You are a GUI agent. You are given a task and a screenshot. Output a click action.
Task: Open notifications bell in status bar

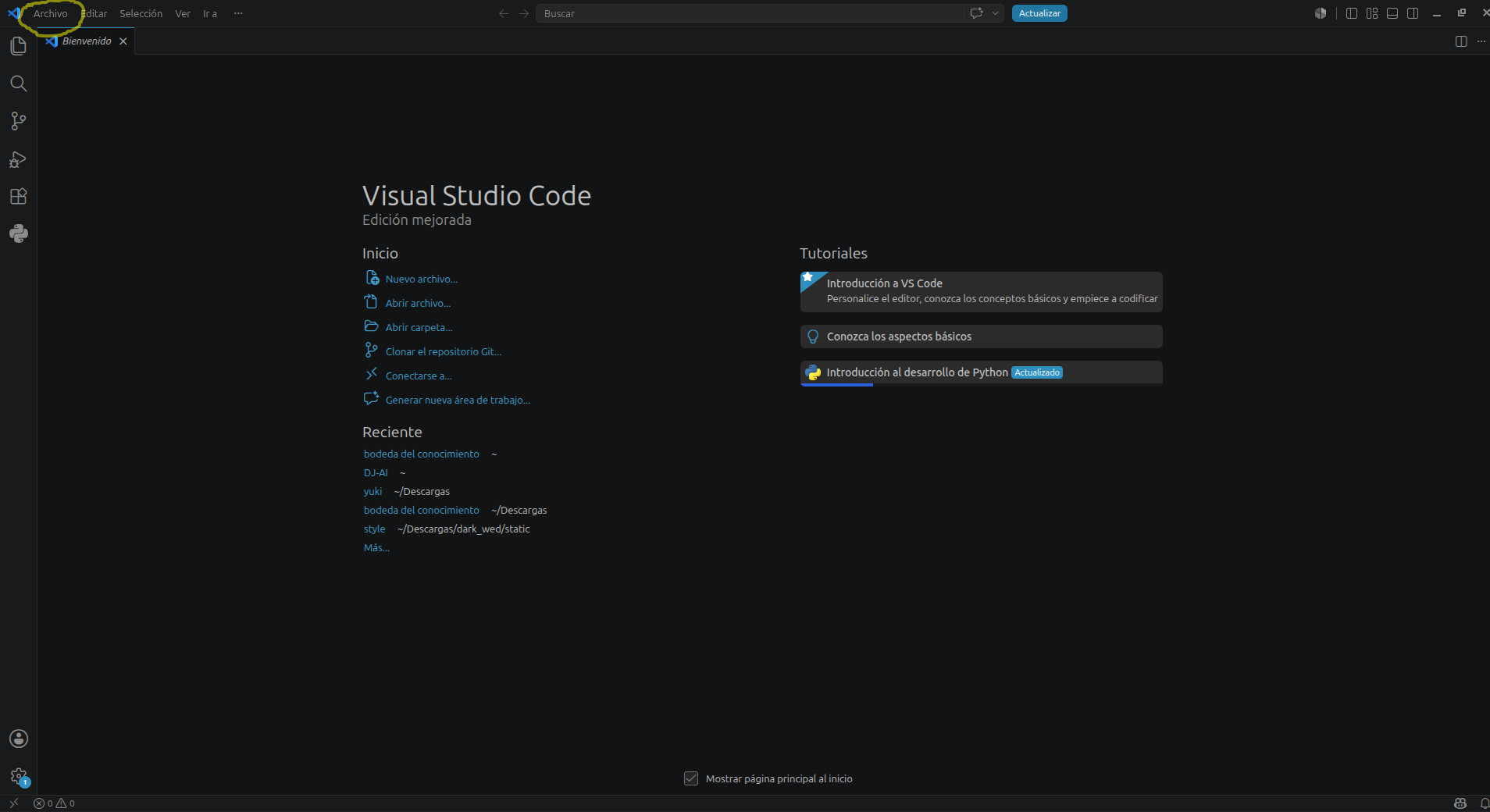pos(1484,803)
